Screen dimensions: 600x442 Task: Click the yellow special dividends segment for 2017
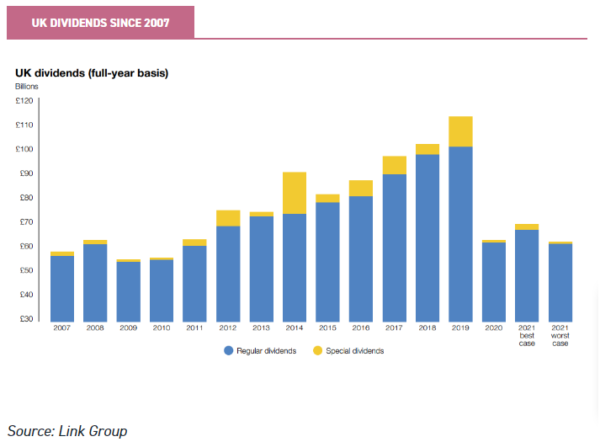click(395, 165)
